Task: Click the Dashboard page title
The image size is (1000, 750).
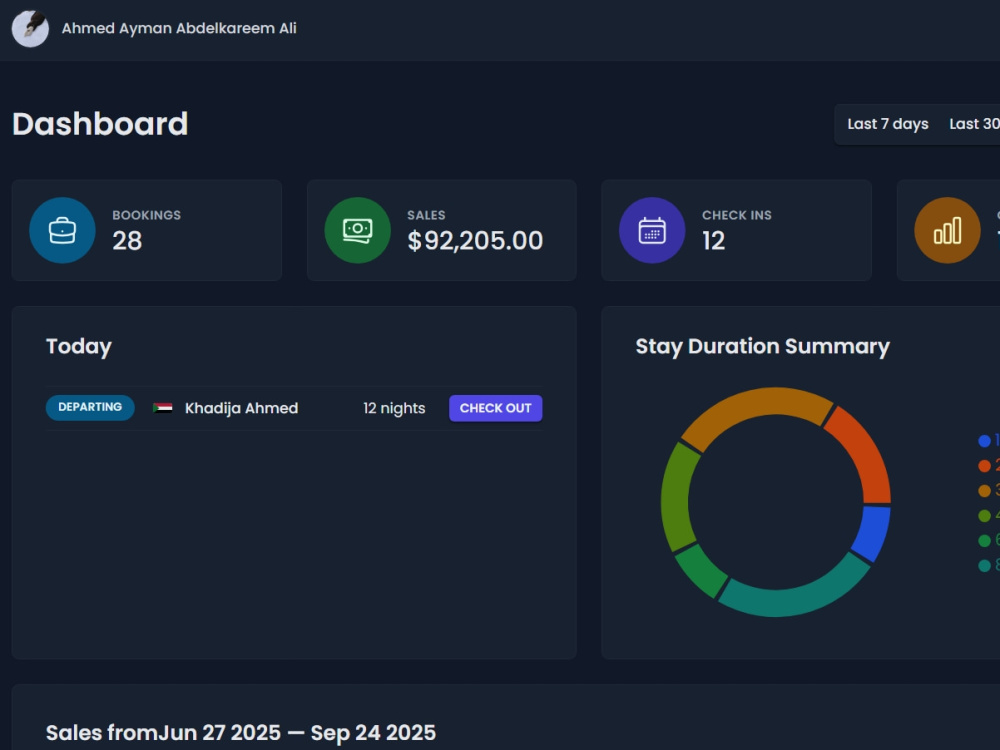Action: click(x=100, y=124)
